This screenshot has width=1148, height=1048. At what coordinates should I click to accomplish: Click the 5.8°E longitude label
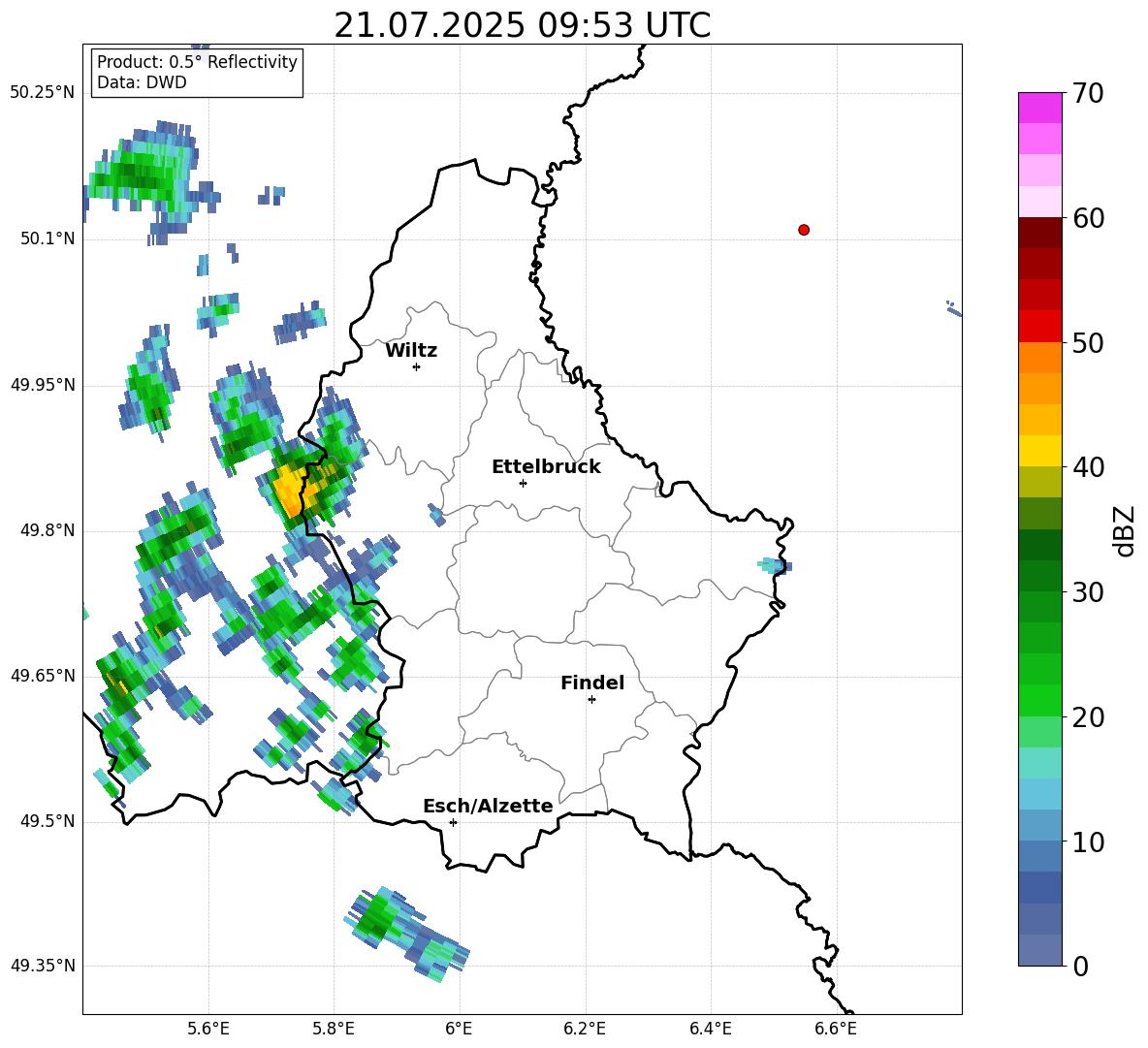click(334, 1029)
